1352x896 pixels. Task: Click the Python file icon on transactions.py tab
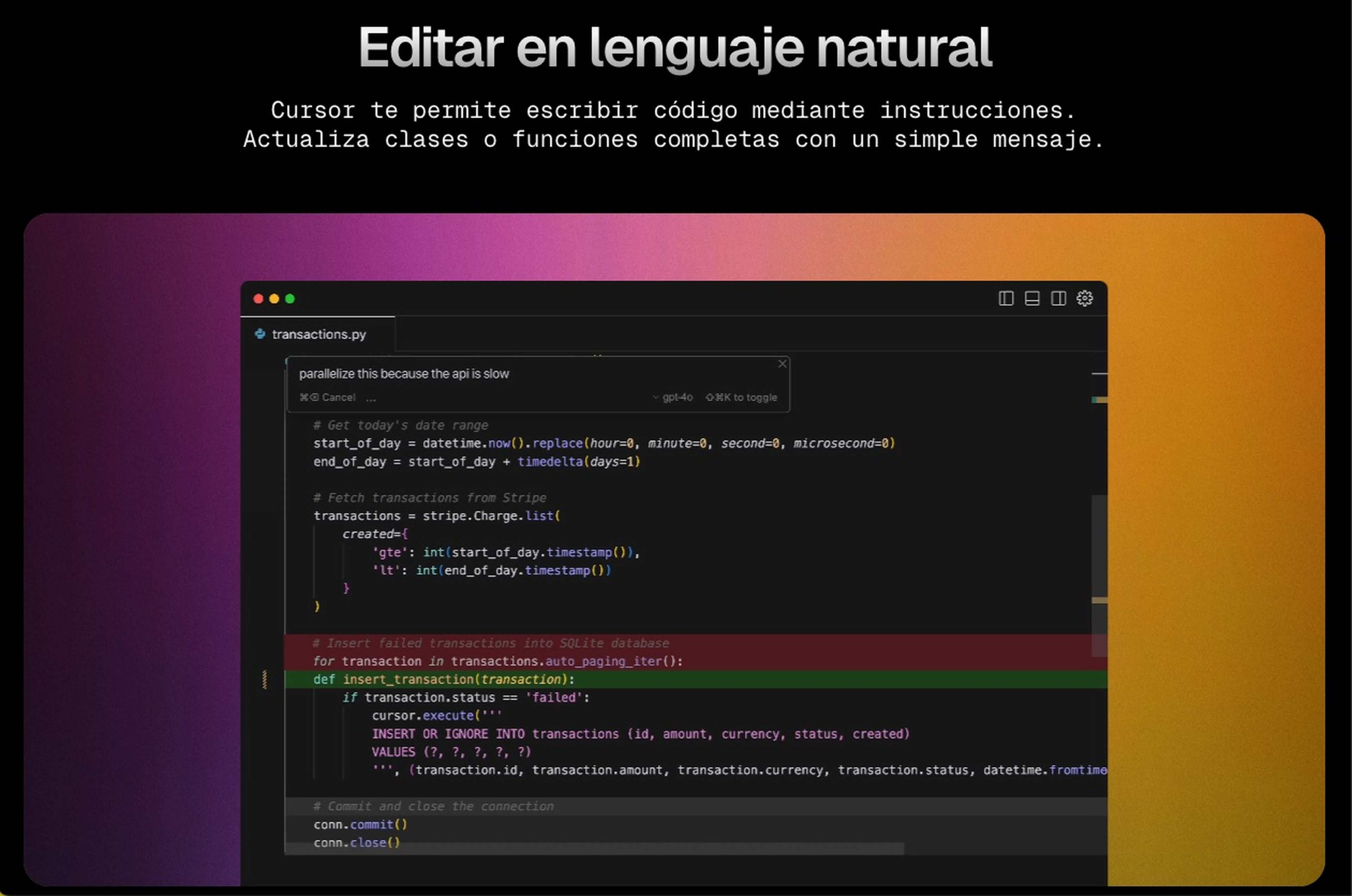(260, 334)
